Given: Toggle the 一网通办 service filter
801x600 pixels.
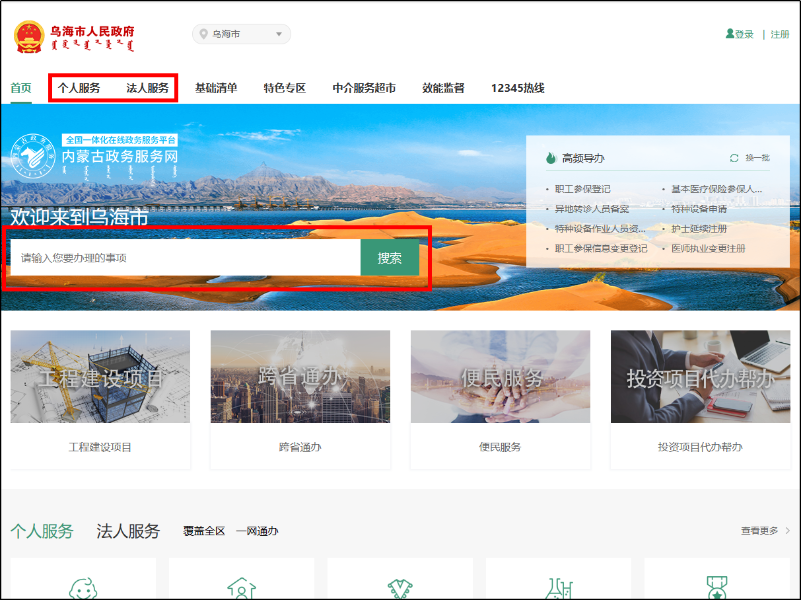Looking at the screenshot, I should coord(259,530).
